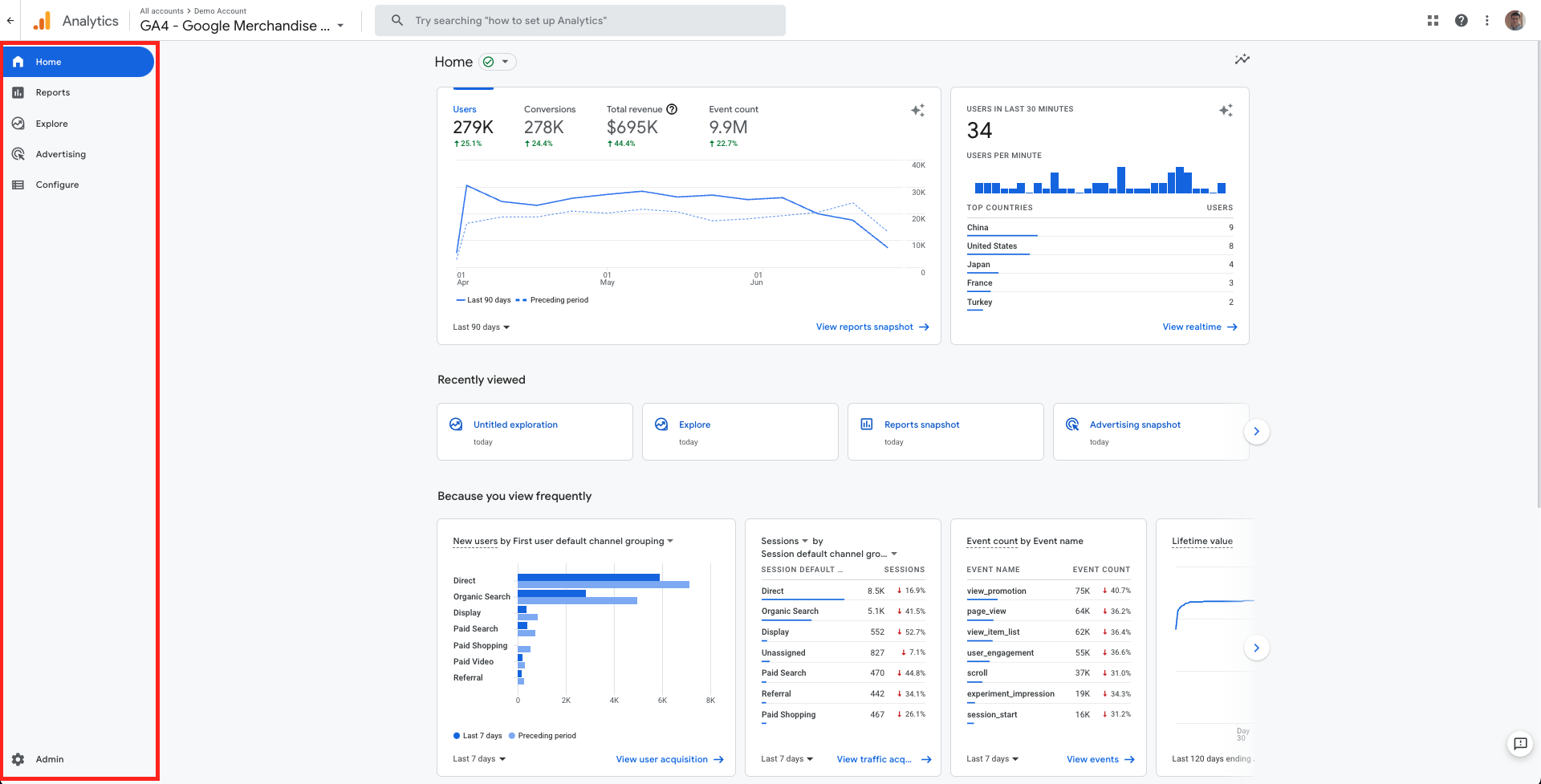This screenshot has width=1541, height=784.
Task: Click the All accounts breadcrumb
Action: (161, 11)
